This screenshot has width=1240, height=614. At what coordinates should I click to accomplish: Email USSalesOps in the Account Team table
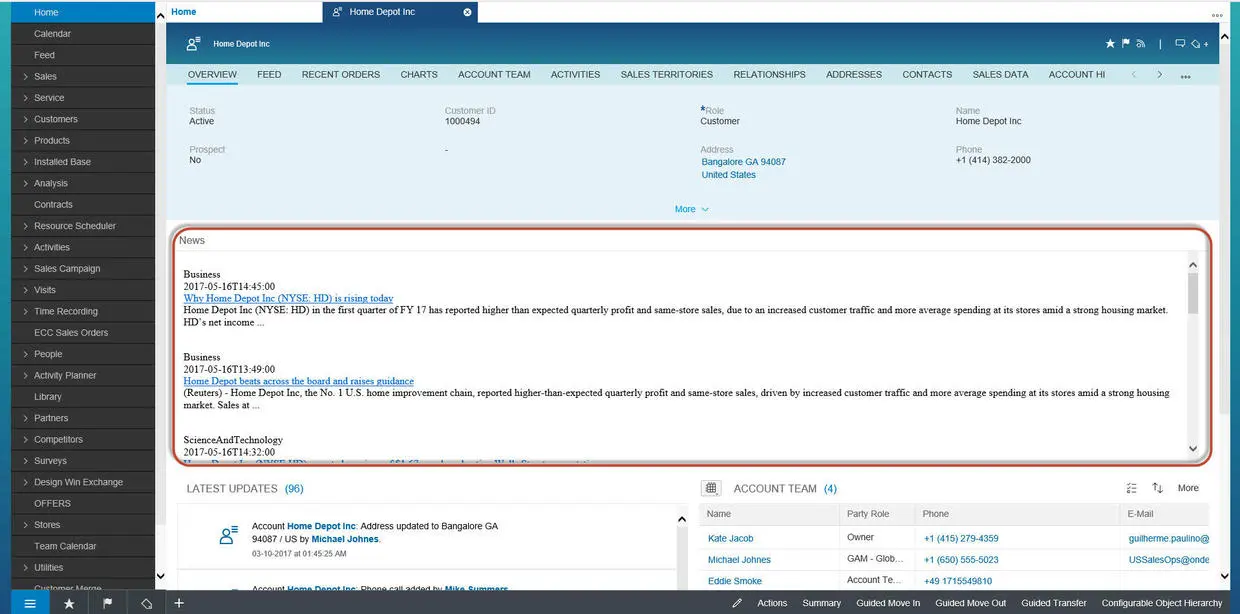(x=1168, y=560)
